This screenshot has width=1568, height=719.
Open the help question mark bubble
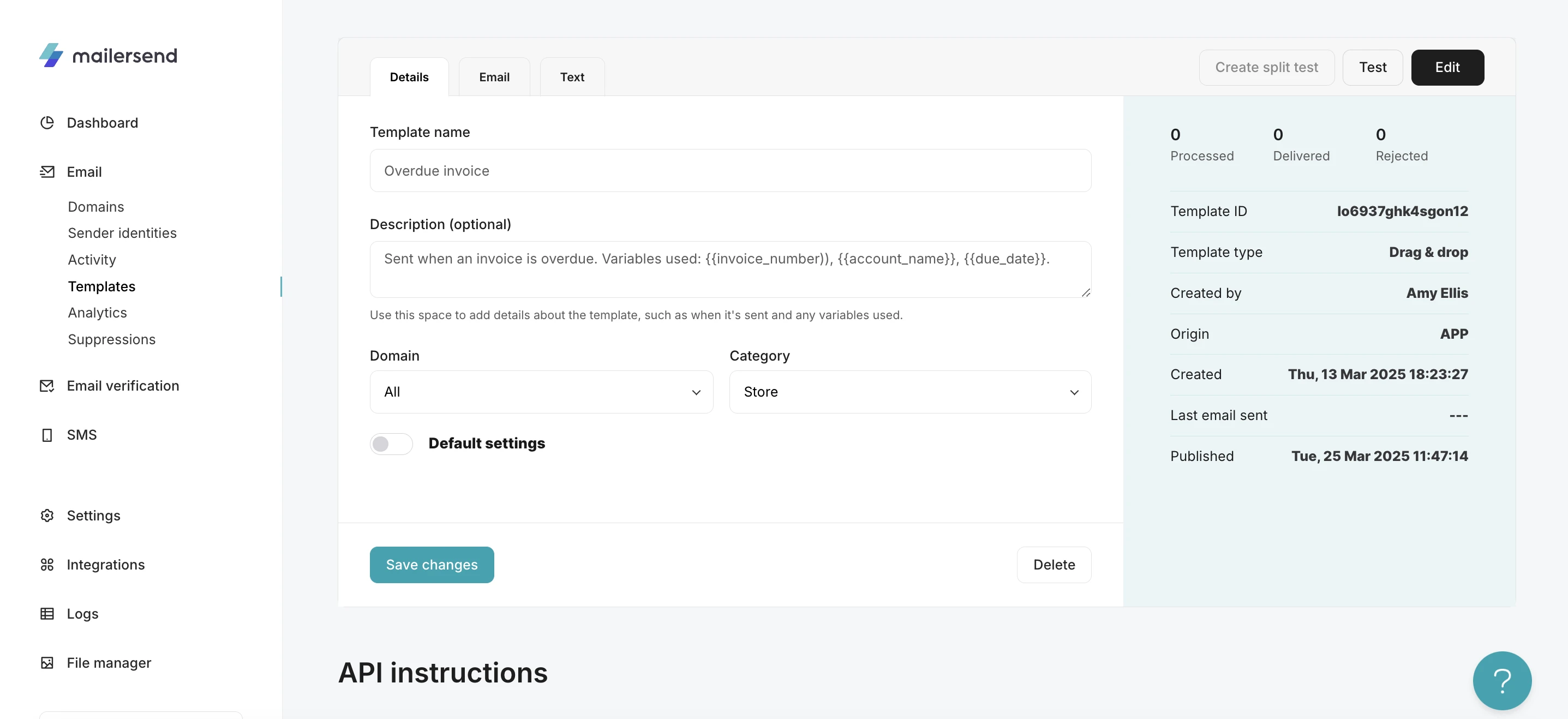(x=1501, y=681)
